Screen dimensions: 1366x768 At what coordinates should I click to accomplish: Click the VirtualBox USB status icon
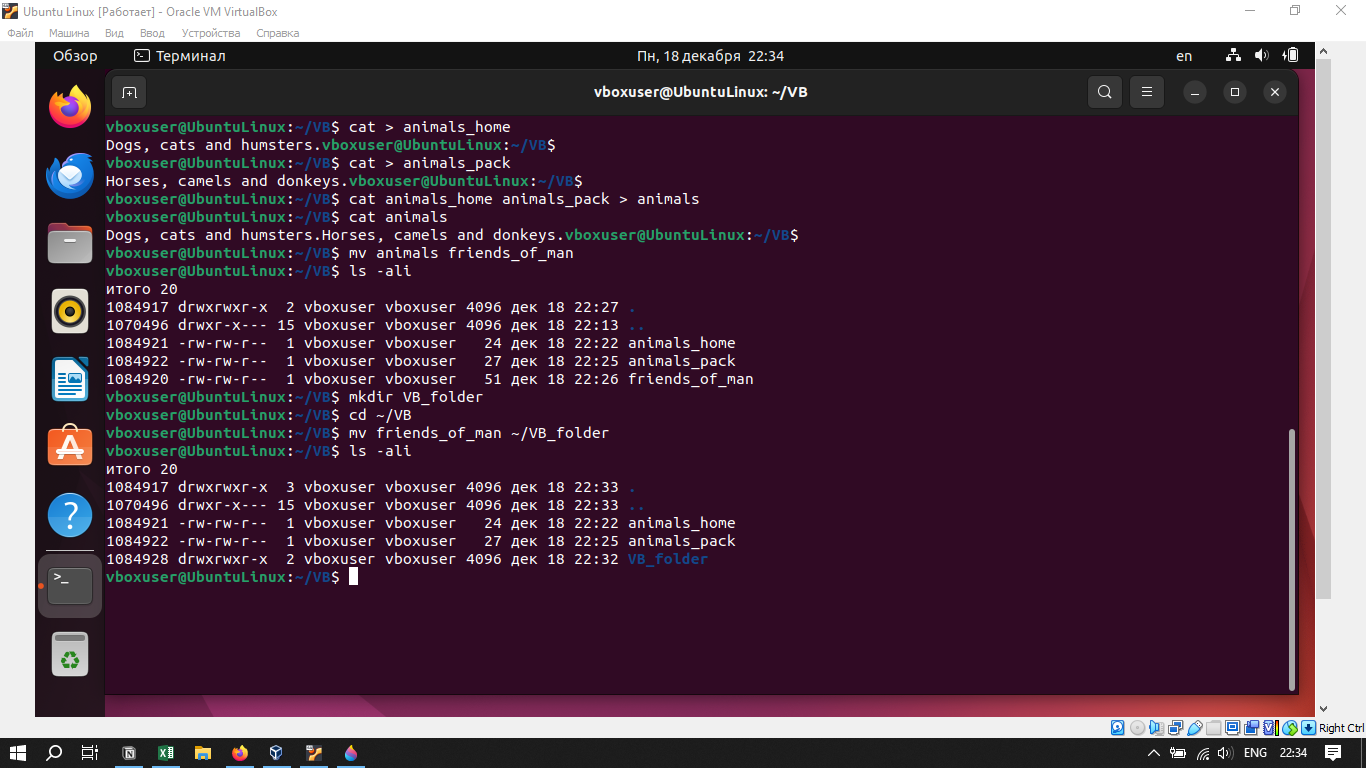(x=1195, y=728)
